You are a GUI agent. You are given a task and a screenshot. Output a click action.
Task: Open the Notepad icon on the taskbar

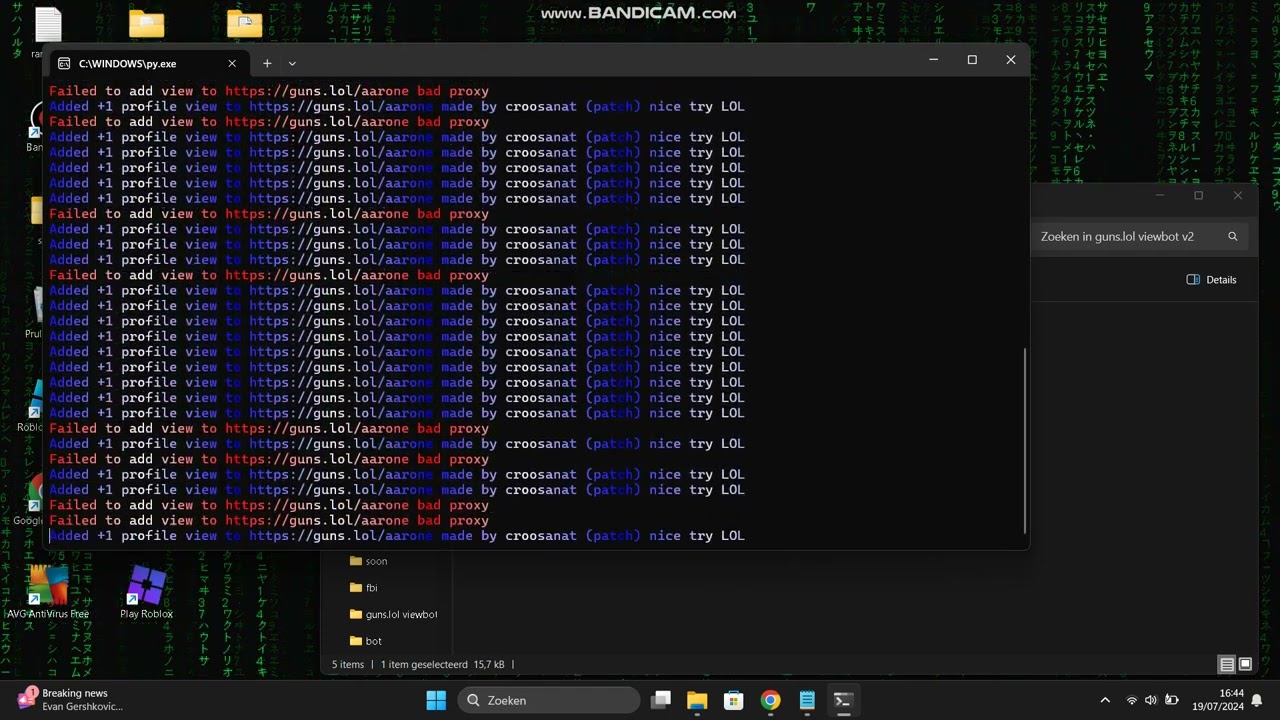pyautogui.click(x=807, y=700)
